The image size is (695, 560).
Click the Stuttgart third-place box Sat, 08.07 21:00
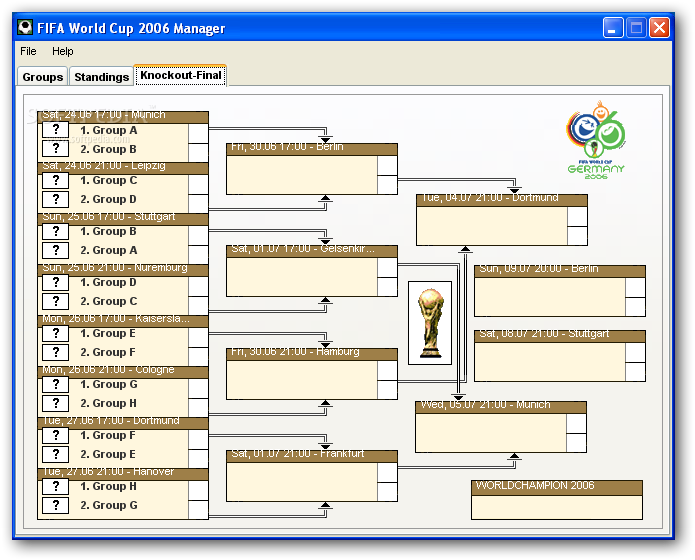tap(560, 356)
